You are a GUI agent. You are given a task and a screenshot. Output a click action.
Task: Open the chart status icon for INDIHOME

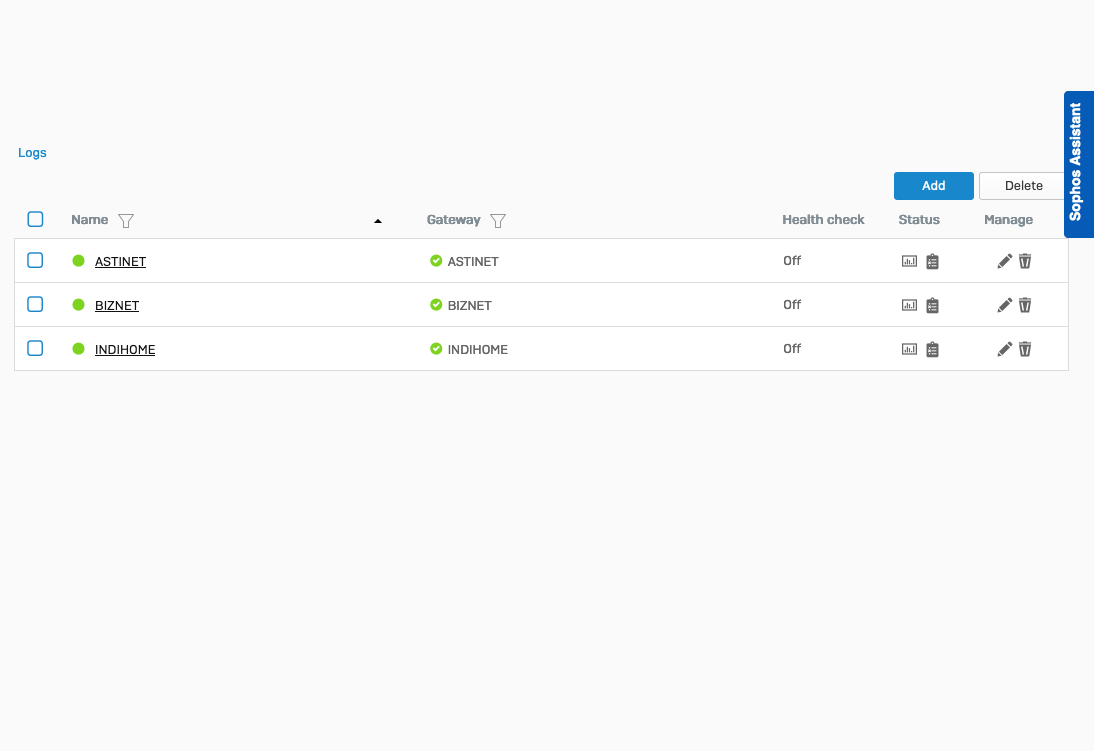click(909, 349)
